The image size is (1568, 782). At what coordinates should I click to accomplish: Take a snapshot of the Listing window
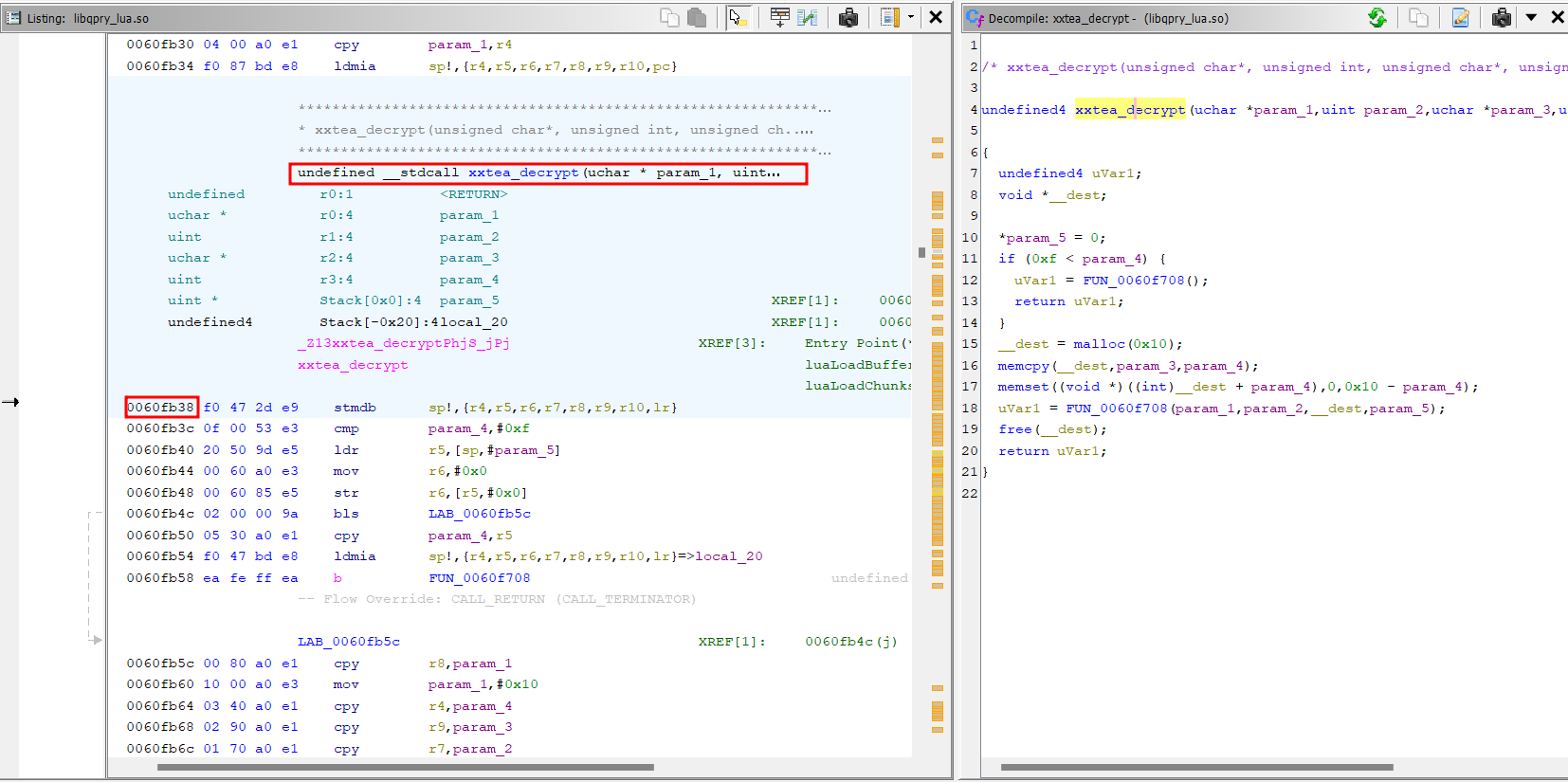coord(848,17)
